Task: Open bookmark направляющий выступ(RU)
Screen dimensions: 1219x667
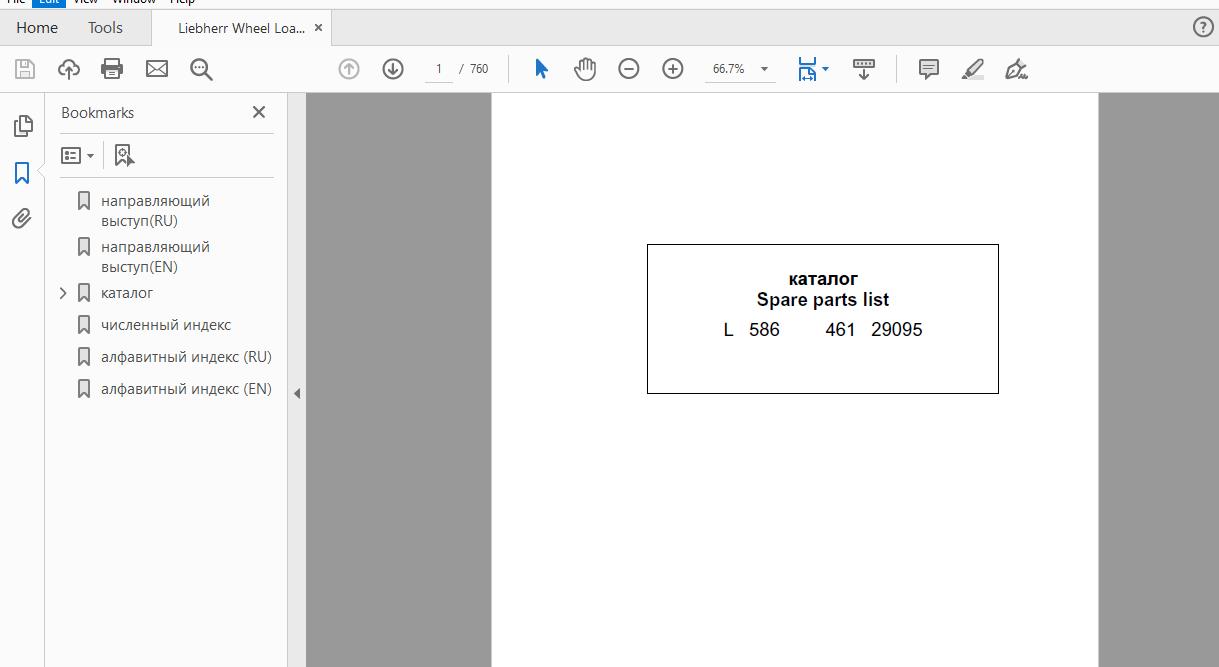Action: click(x=155, y=211)
